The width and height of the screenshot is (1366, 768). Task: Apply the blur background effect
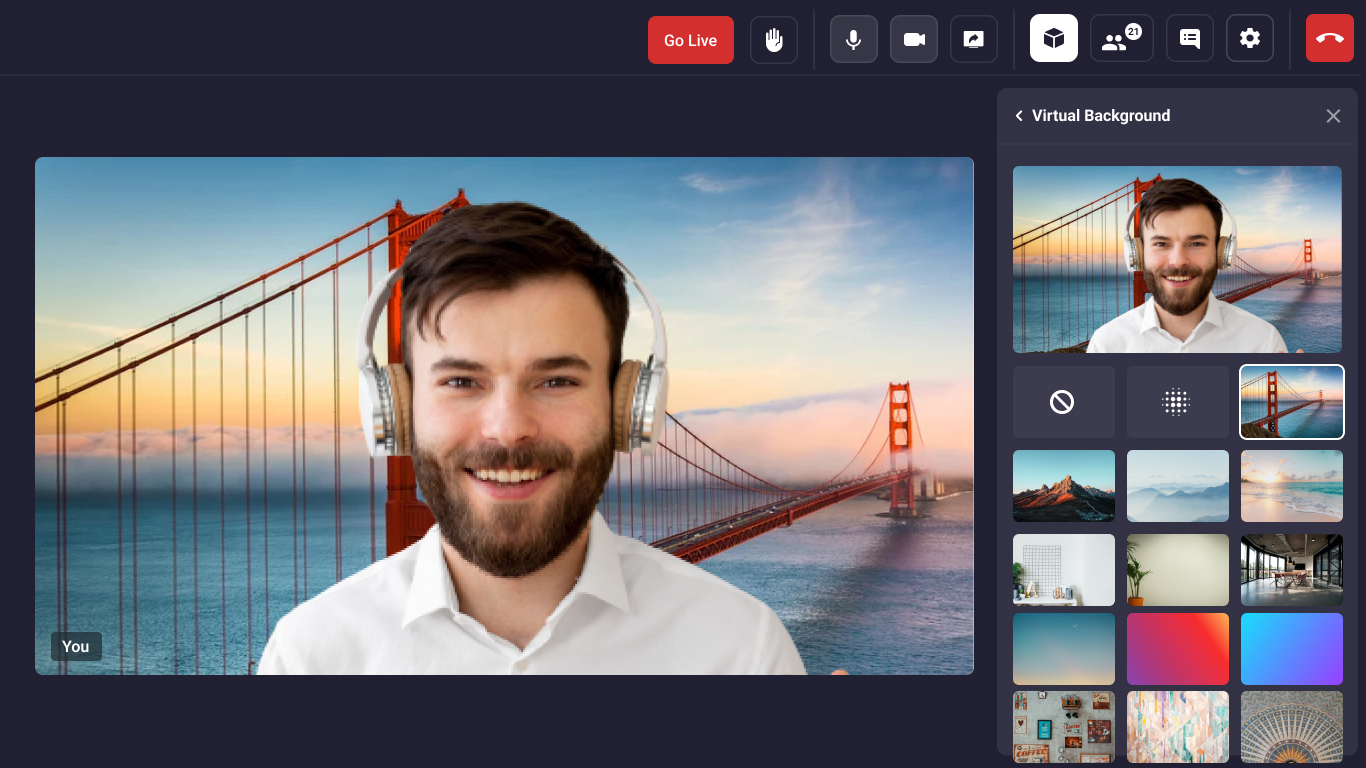pyautogui.click(x=1178, y=402)
